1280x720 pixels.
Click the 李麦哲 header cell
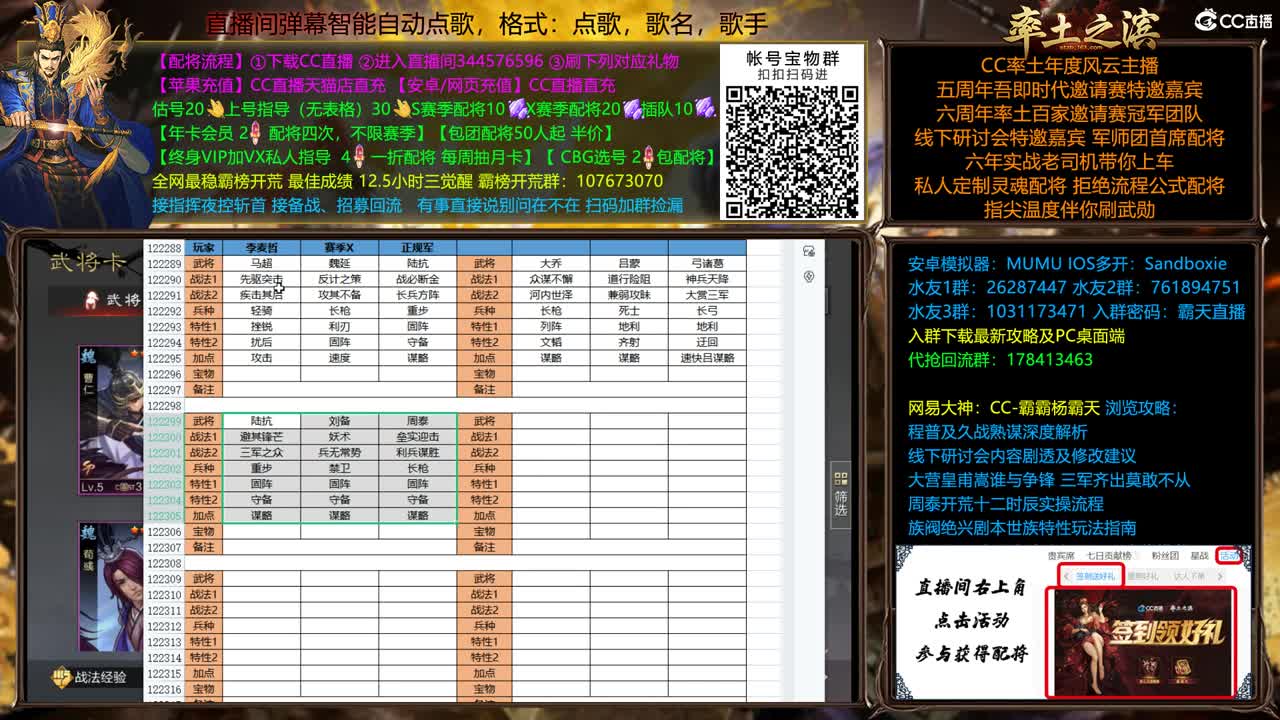click(x=261, y=247)
